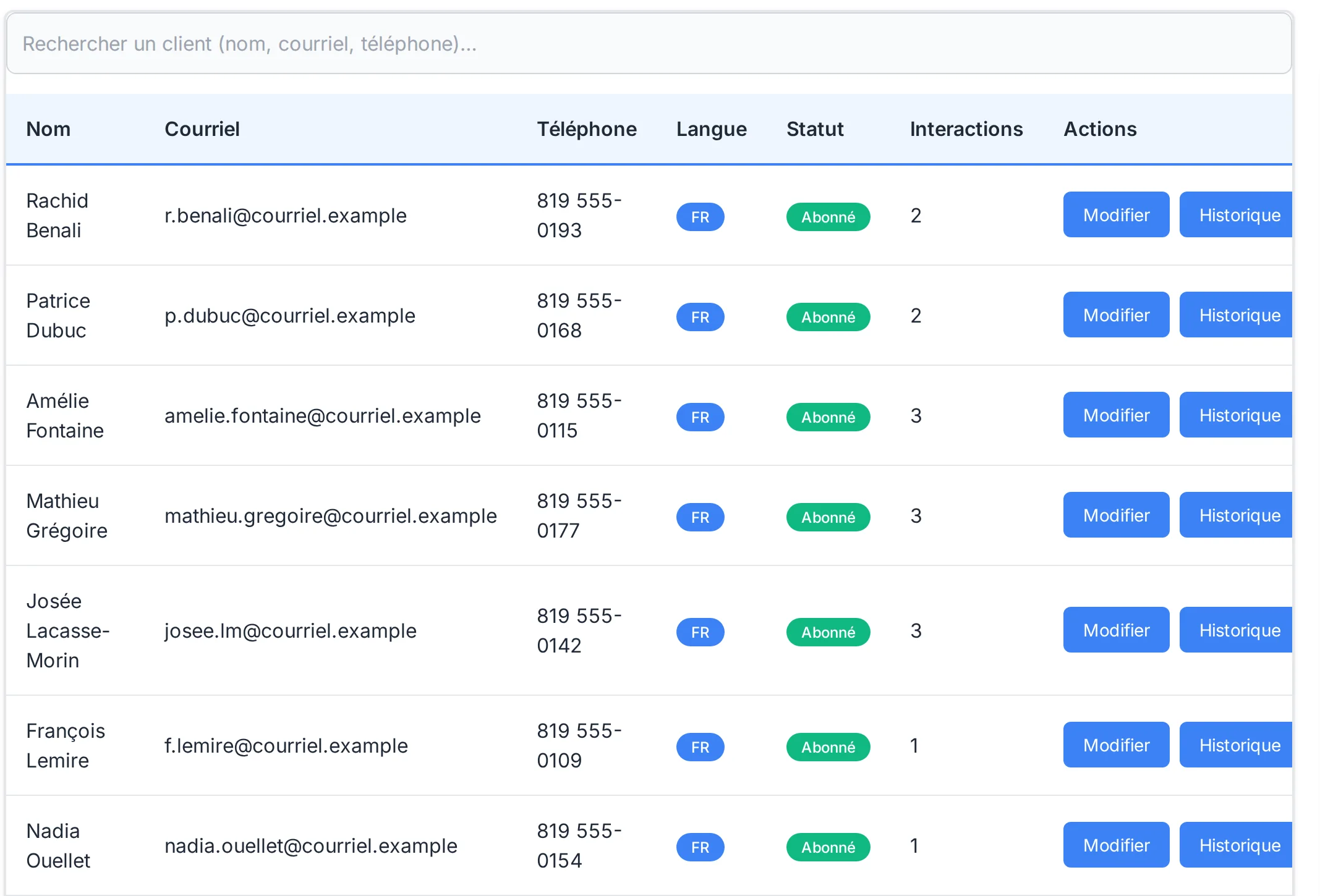Edit Josée Lacasse-Morin via Modifier
This screenshot has height=896, width=1320.
pyautogui.click(x=1116, y=630)
